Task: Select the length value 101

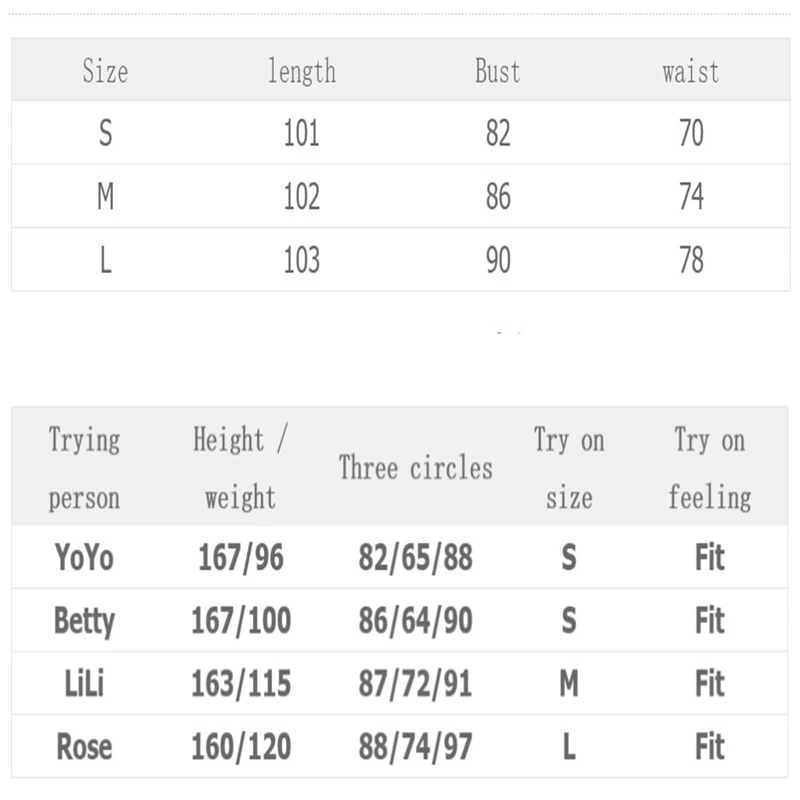Action: click(301, 133)
